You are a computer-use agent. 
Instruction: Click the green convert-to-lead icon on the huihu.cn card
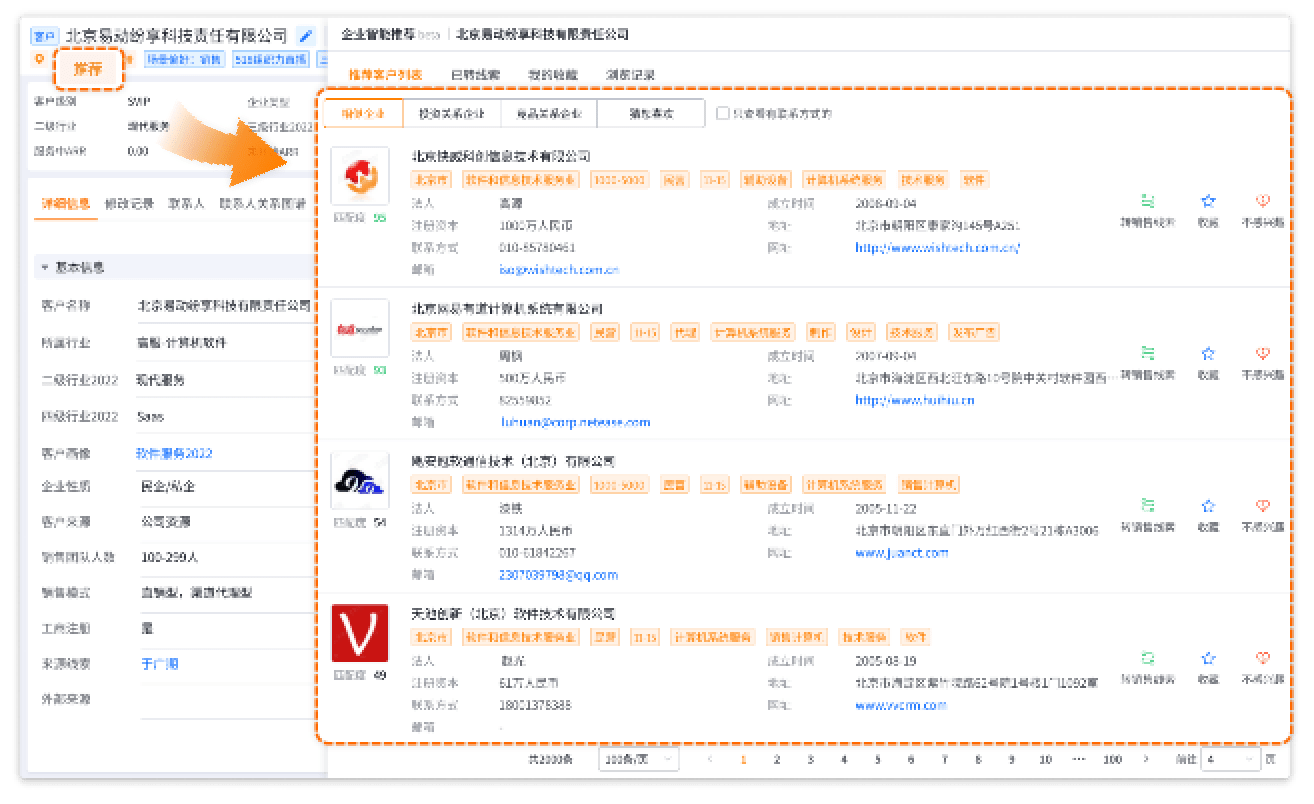(x=1147, y=354)
